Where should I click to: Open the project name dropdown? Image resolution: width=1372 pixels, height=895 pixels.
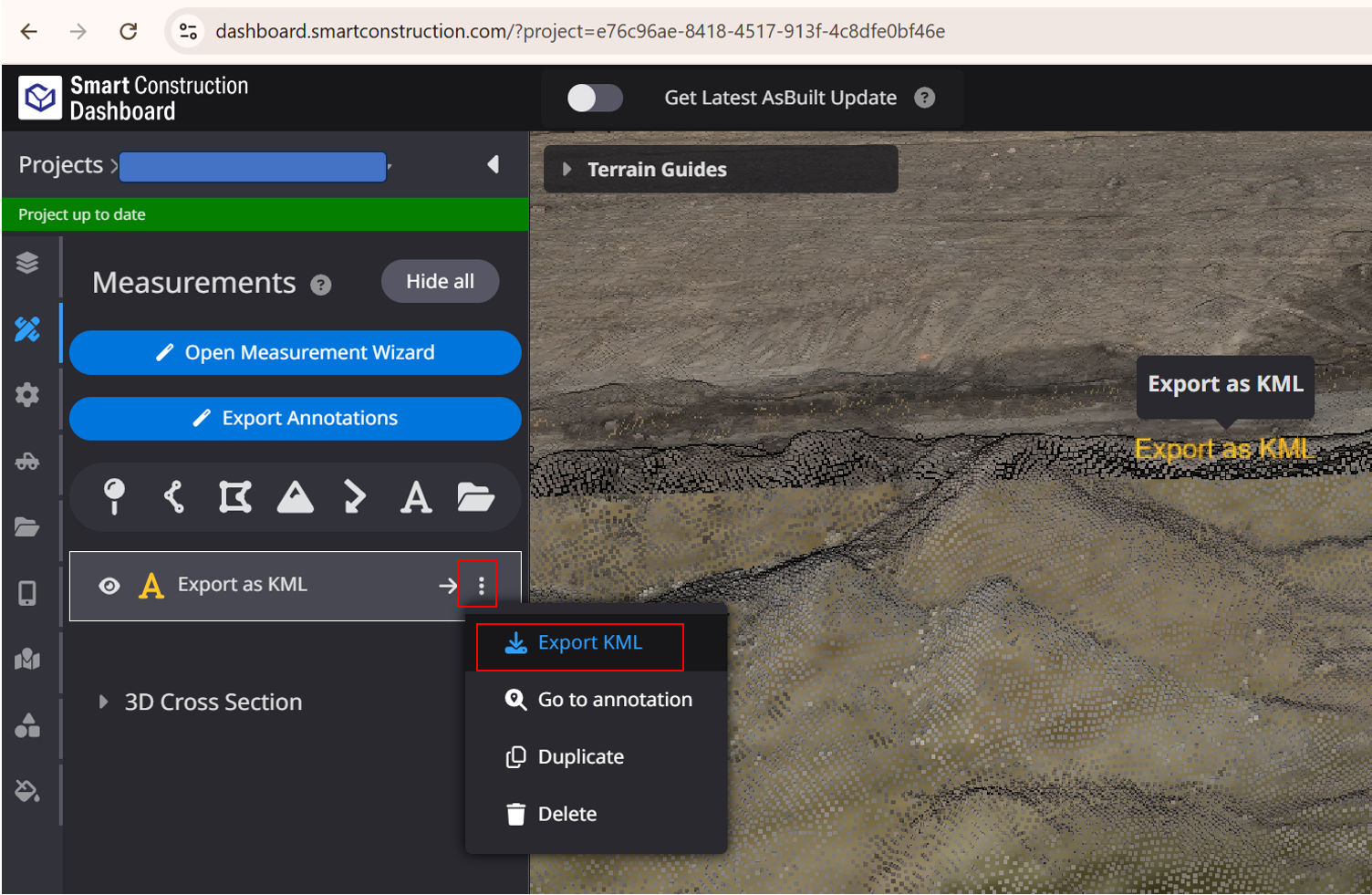255,167
